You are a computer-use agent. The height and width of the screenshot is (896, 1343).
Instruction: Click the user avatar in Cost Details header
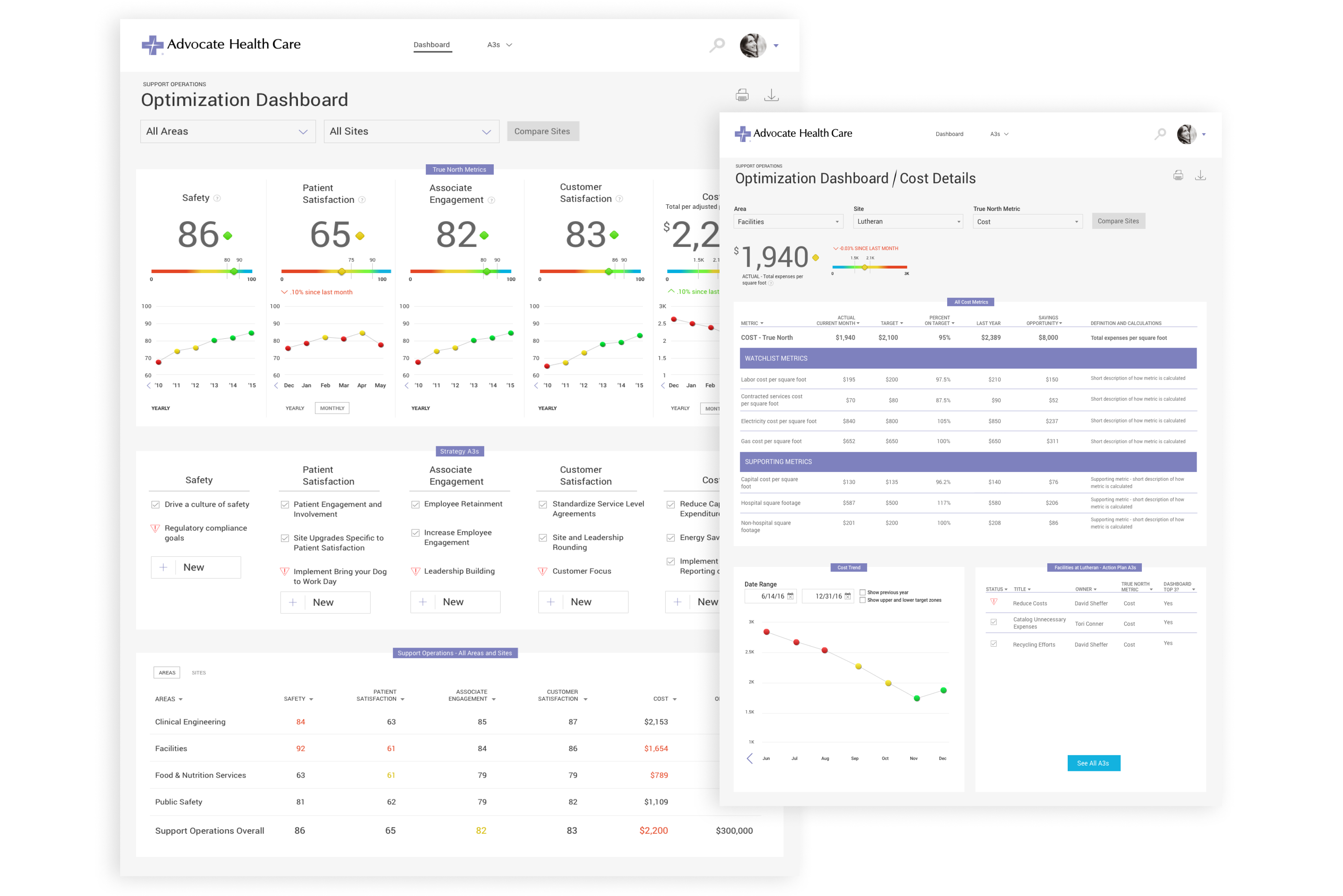(x=1186, y=134)
